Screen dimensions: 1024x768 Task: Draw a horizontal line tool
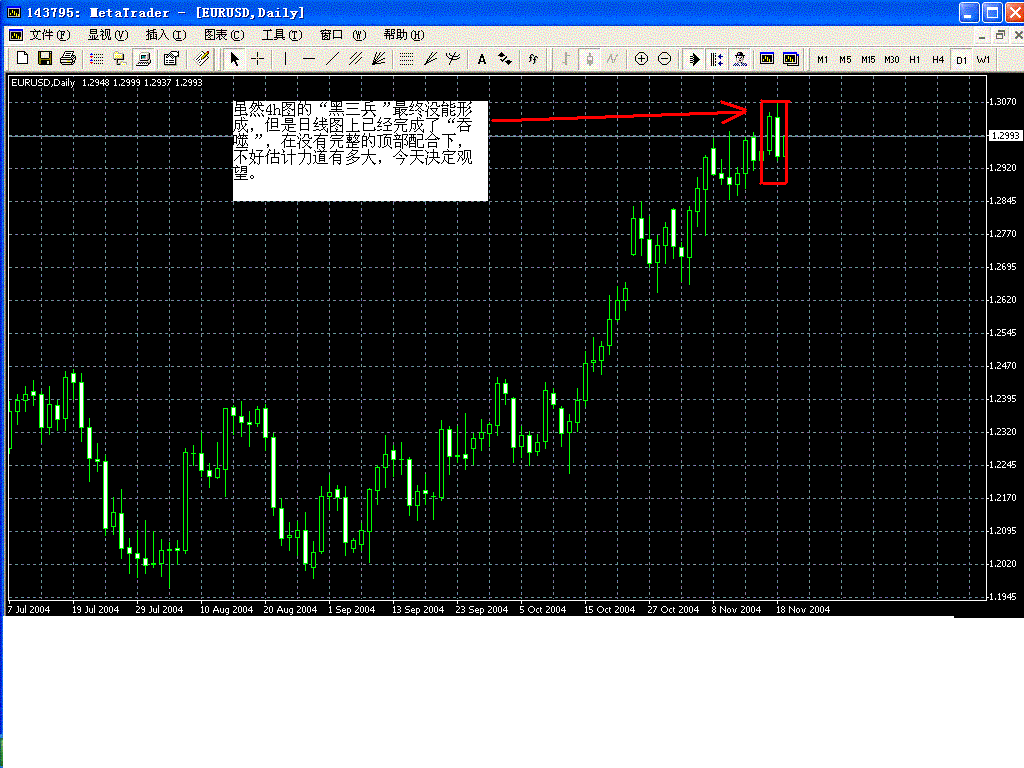pos(309,59)
